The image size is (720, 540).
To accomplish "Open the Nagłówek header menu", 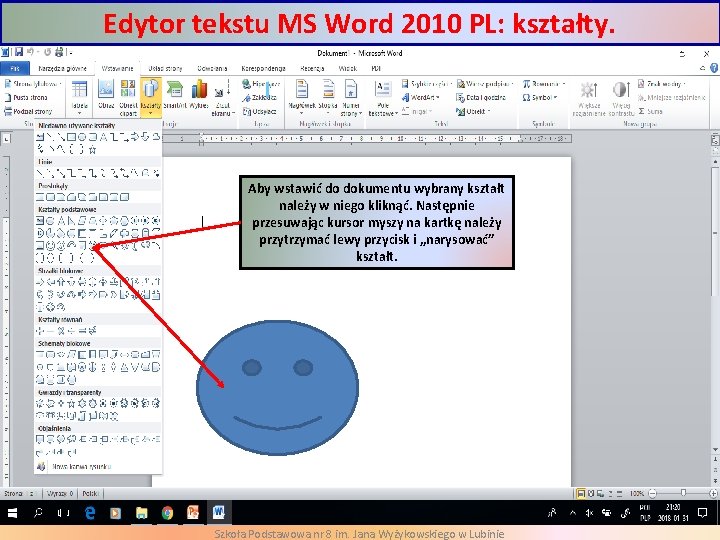I will point(301,96).
